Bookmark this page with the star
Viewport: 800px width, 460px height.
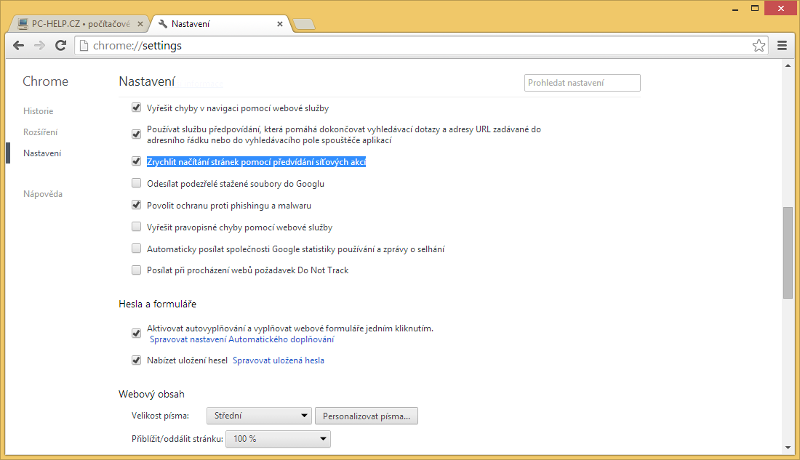[x=759, y=45]
